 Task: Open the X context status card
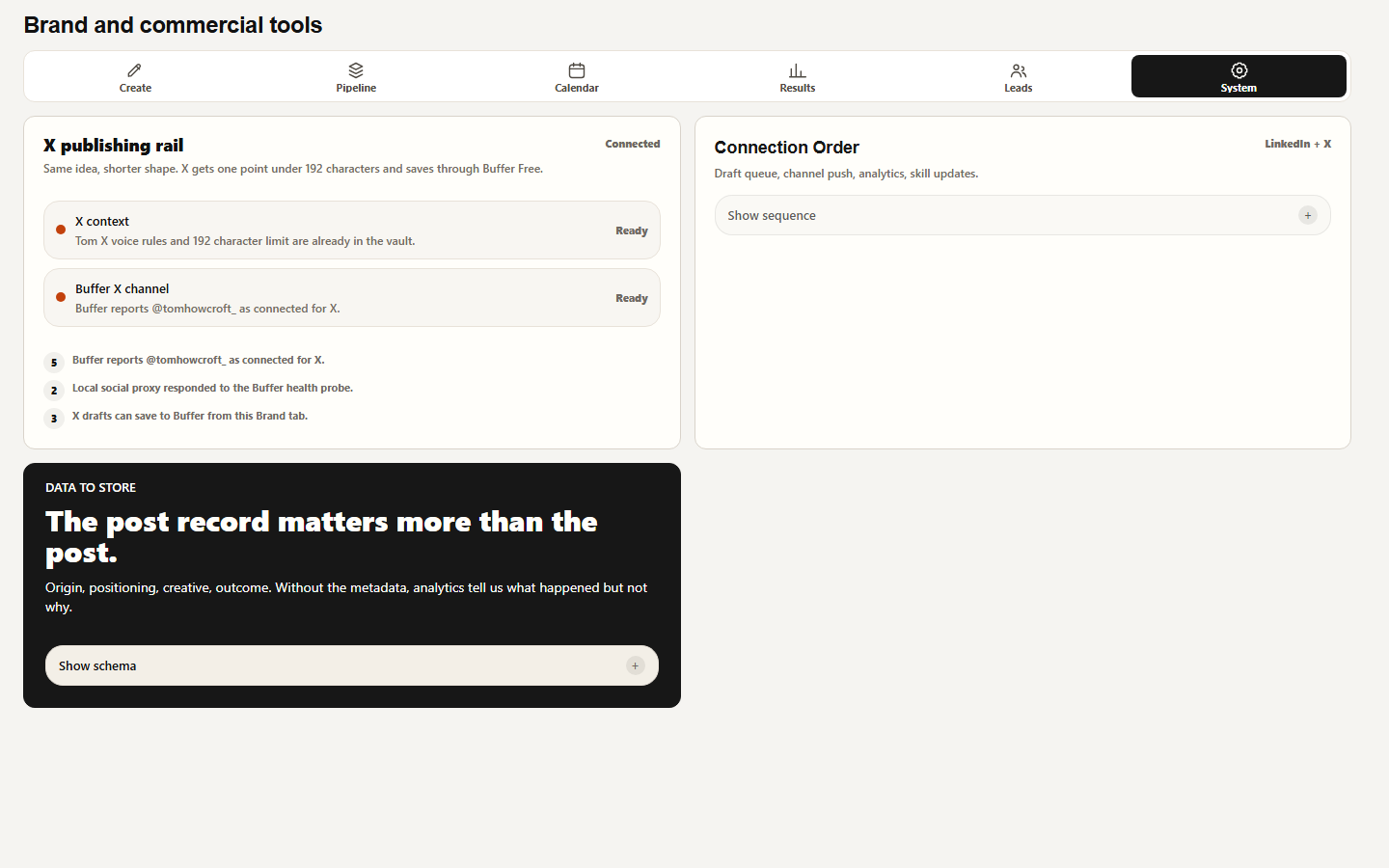(352, 231)
